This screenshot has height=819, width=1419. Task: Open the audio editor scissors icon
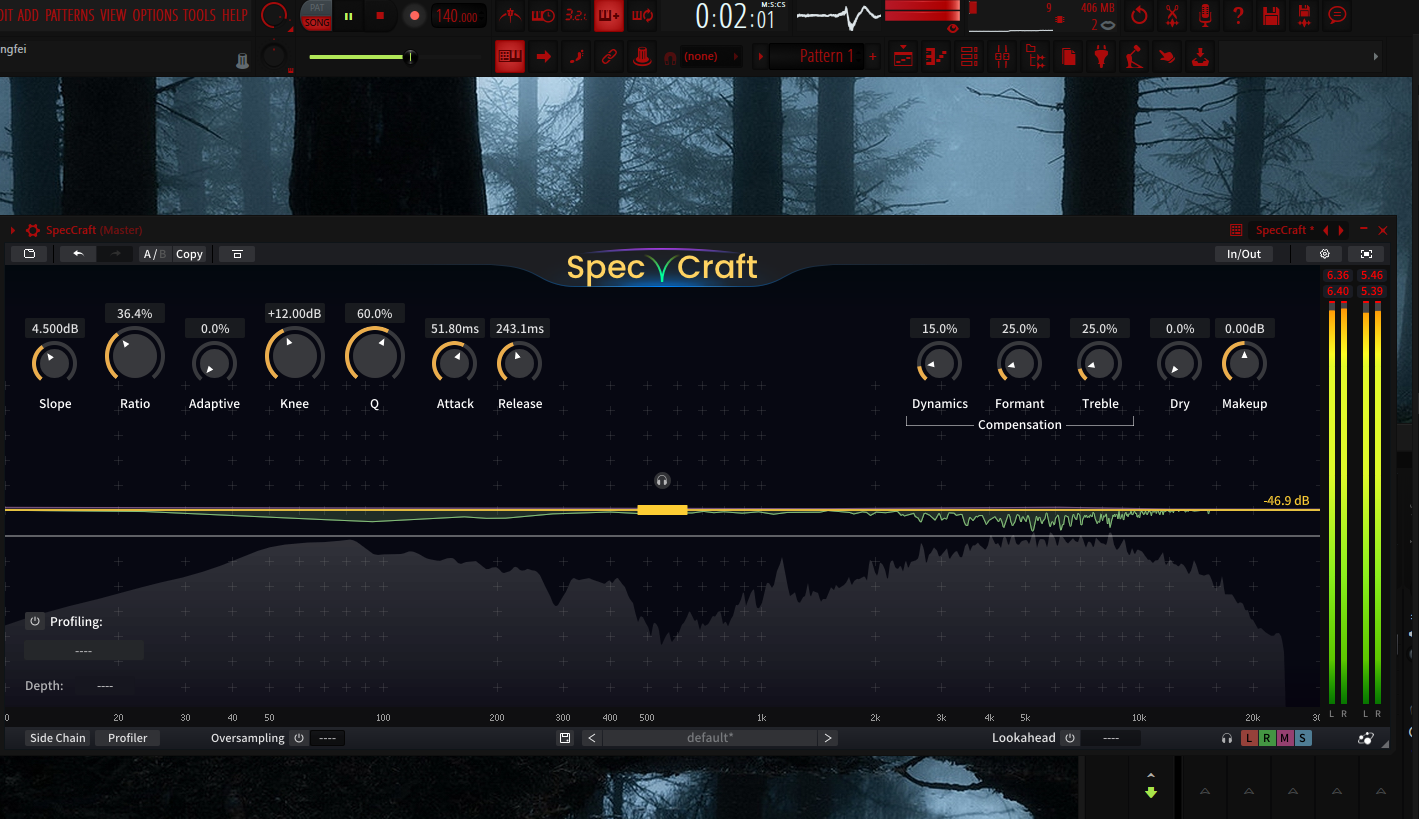pos(1172,16)
